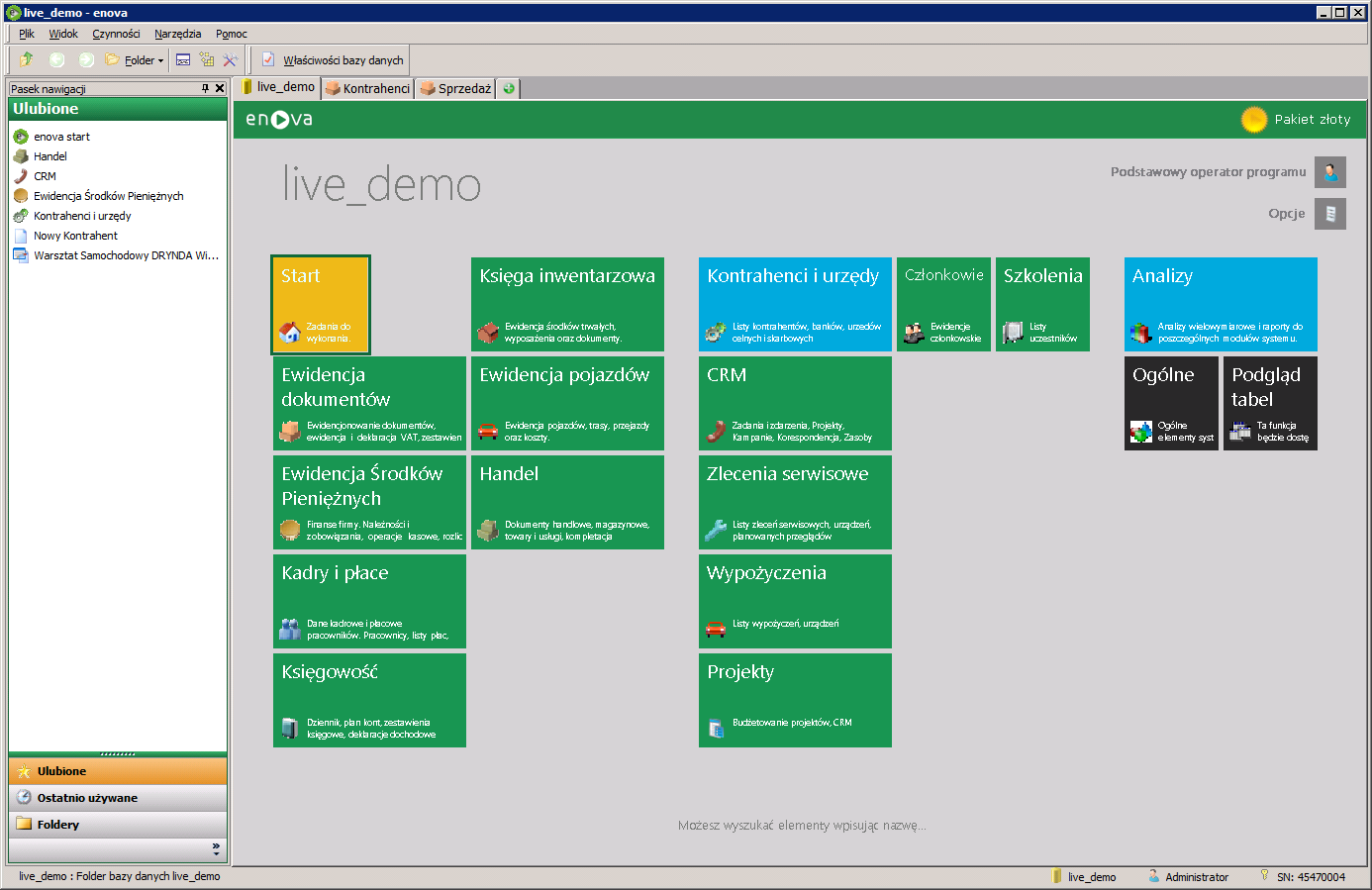Add a new tab with the green plus
The height and width of the screenshot is (890, 1372).
click(x=509, y=88)
